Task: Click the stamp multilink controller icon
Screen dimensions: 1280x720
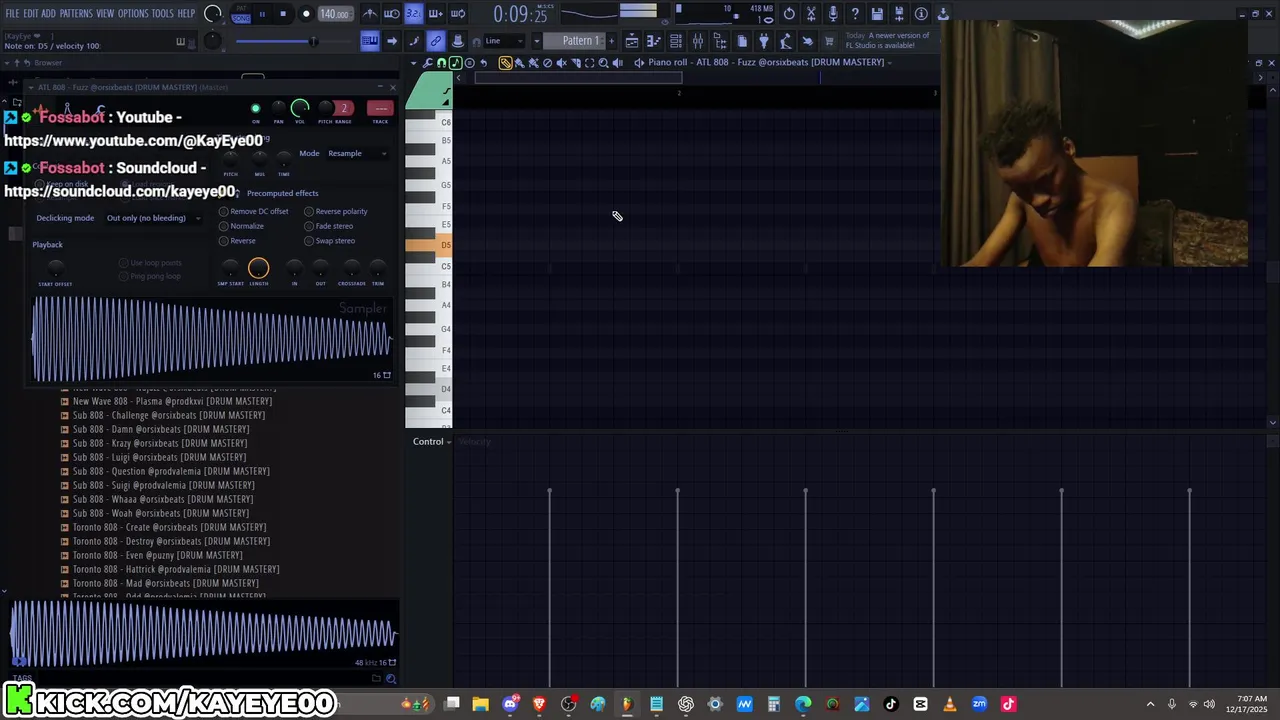Action: click(458, 41)
